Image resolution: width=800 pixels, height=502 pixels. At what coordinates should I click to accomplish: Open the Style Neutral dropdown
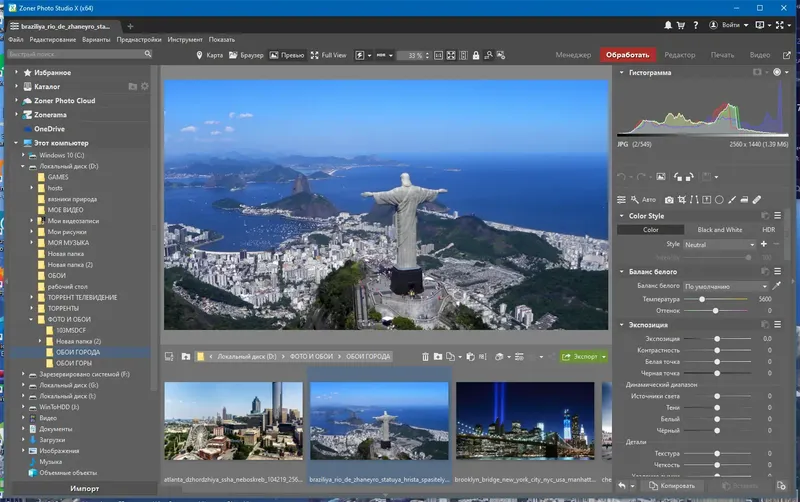[x=719, y=244]
